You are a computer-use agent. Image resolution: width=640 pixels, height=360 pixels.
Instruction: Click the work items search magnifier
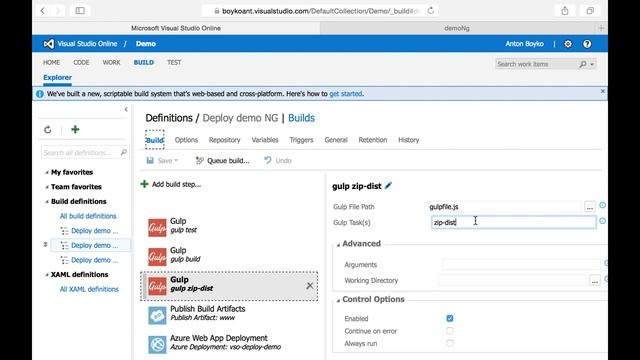583,64
